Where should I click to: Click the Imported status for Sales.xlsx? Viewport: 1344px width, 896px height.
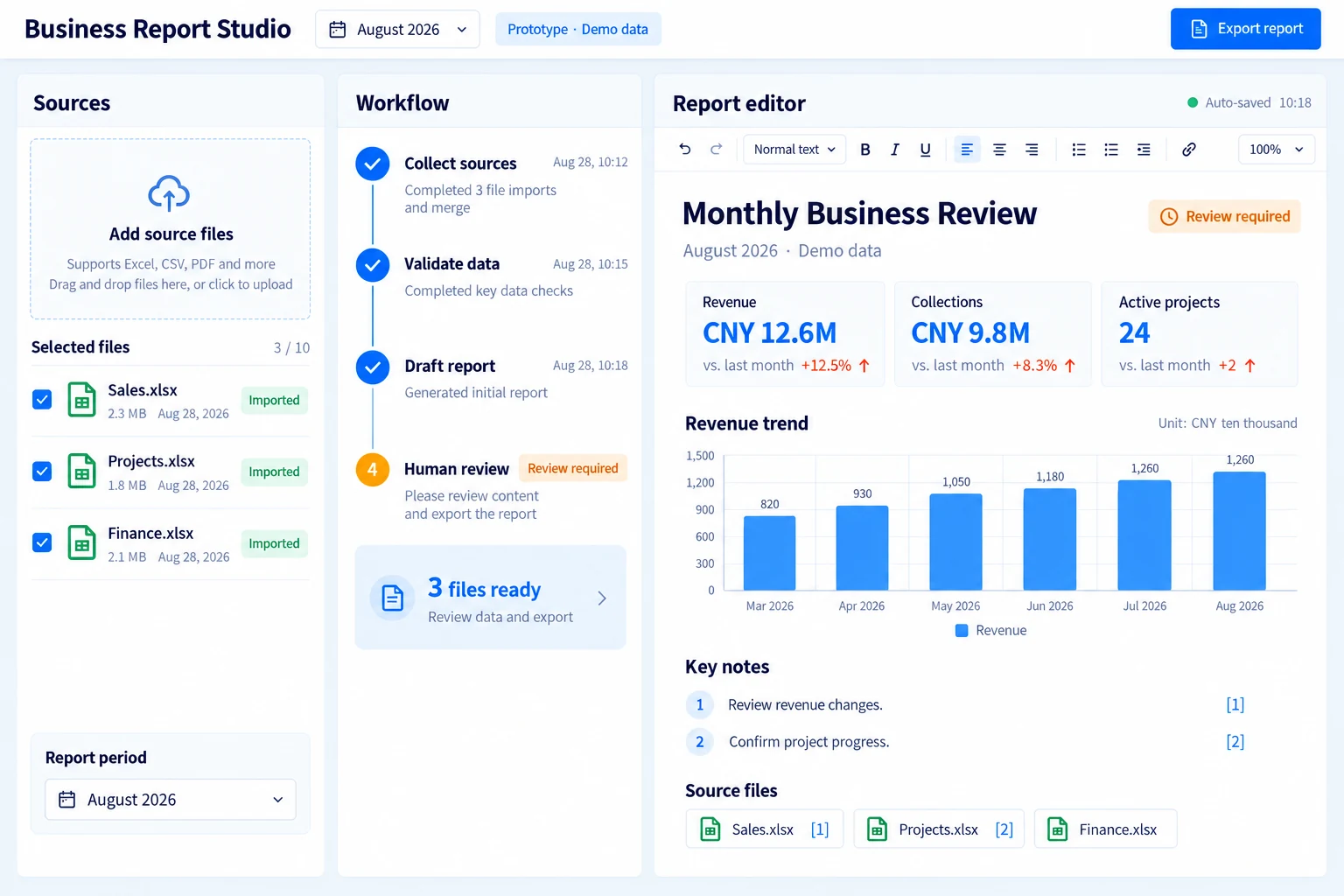click(274, 401)
